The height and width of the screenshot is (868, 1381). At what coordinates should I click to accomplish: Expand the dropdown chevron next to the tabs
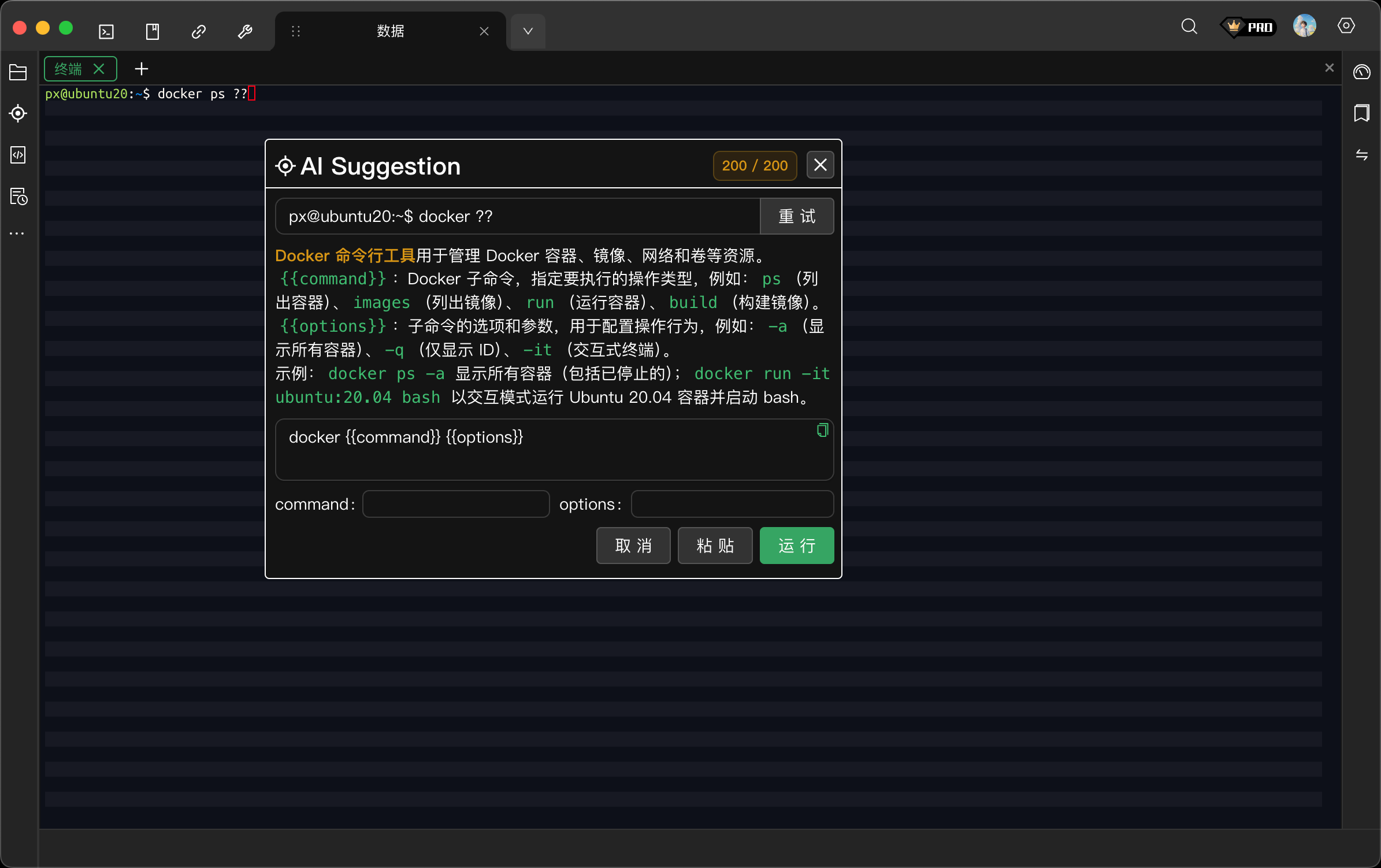526,31
